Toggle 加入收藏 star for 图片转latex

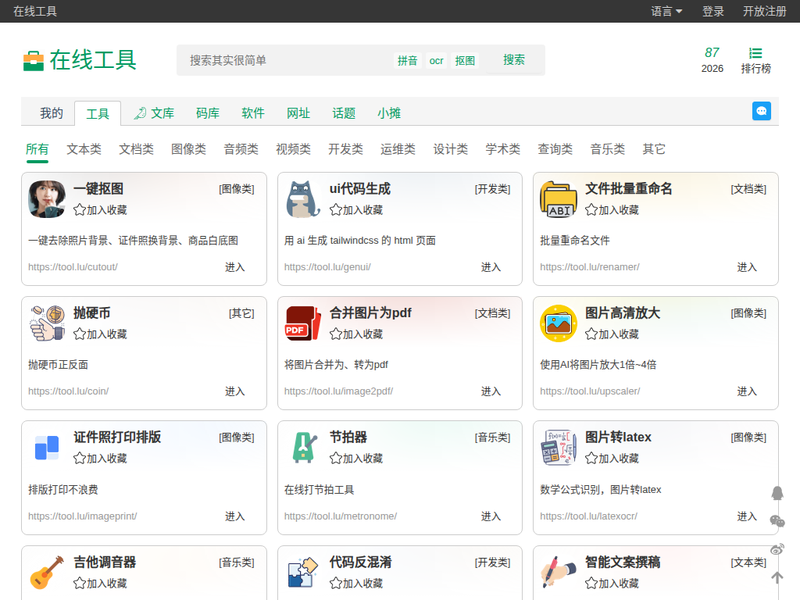[x=591, y=458]
